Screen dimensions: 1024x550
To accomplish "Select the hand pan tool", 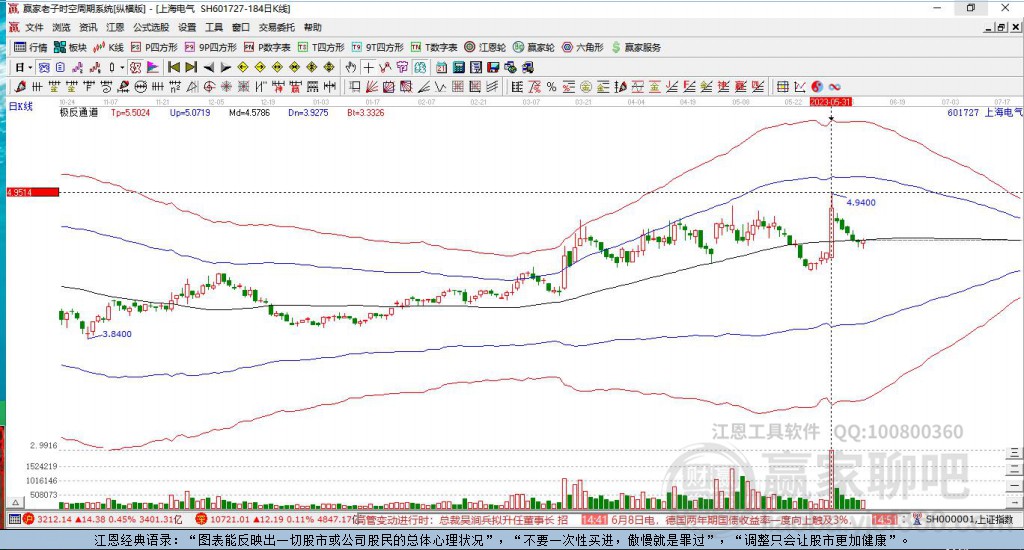I will (351, 67).
